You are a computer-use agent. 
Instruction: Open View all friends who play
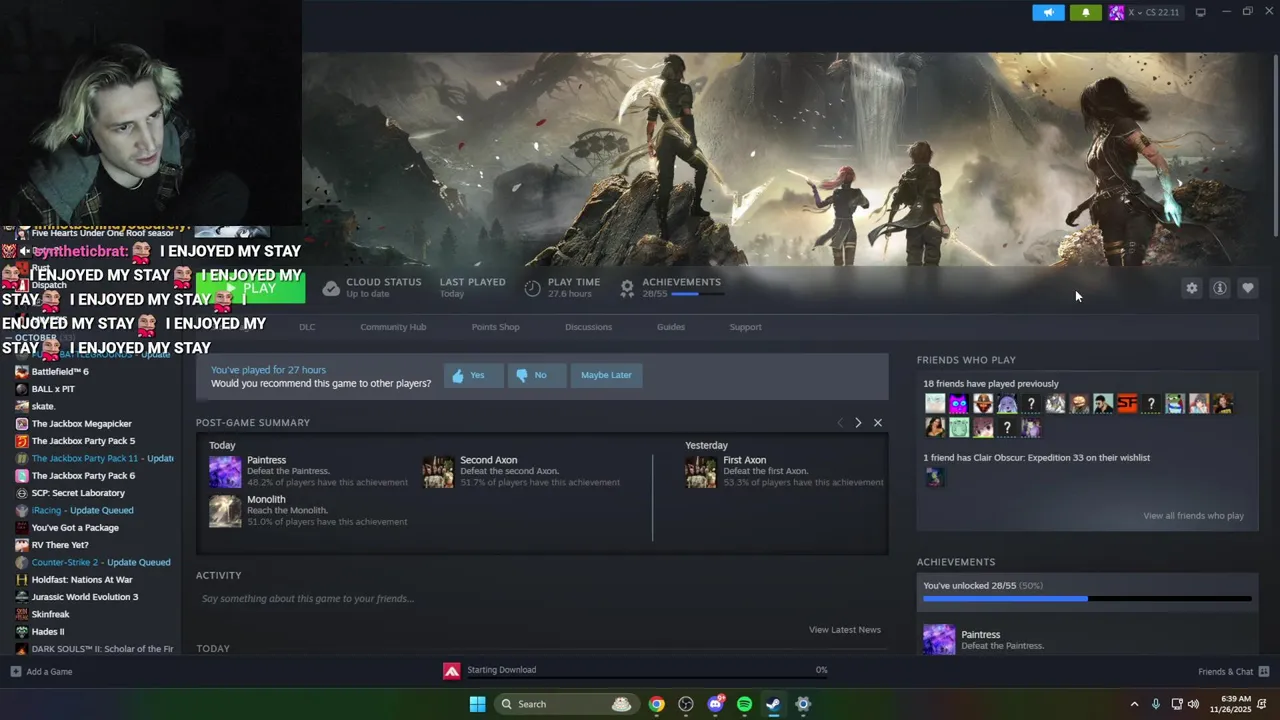pos(1193,516)
